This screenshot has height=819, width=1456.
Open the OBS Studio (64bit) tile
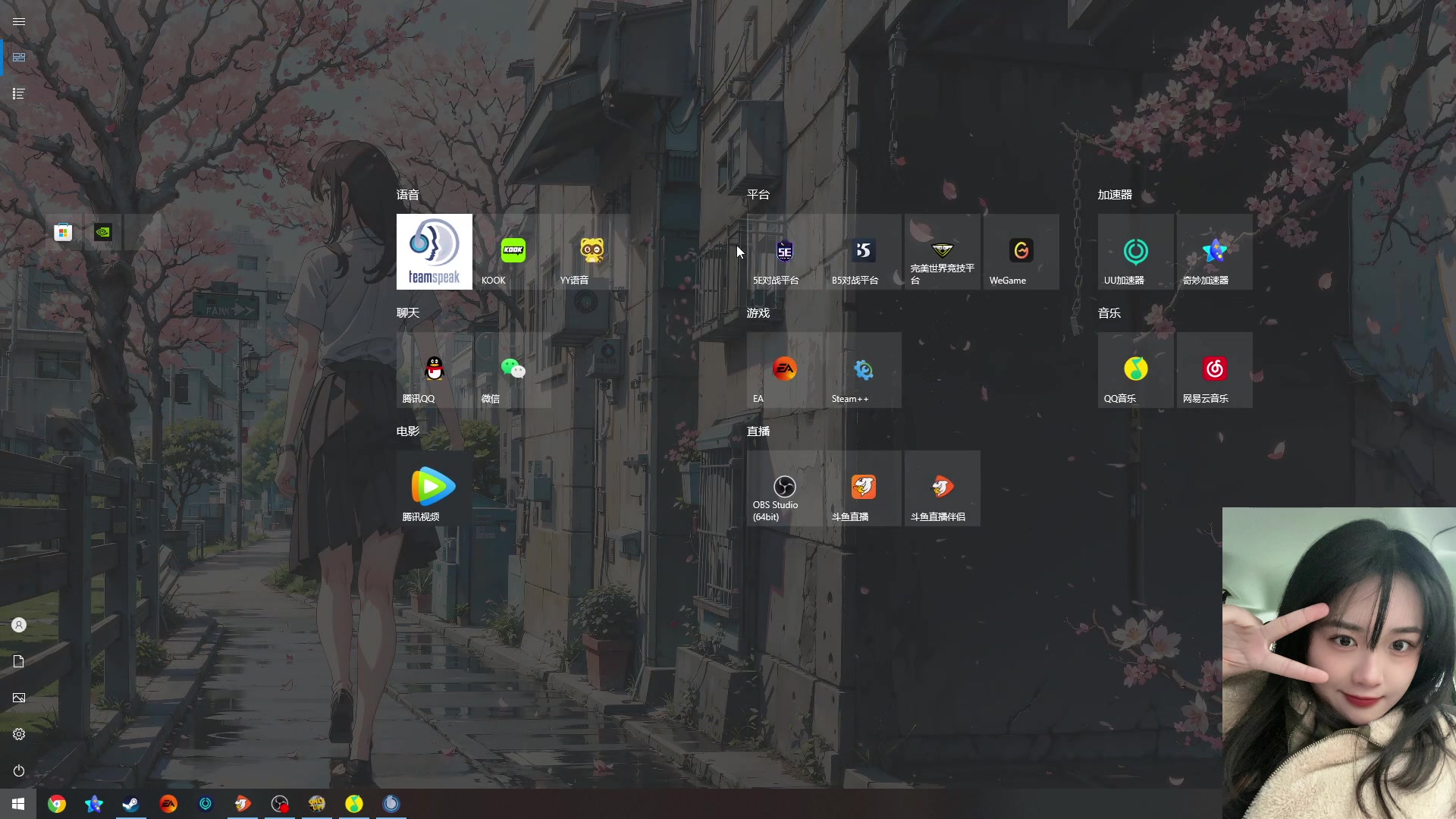785,488
